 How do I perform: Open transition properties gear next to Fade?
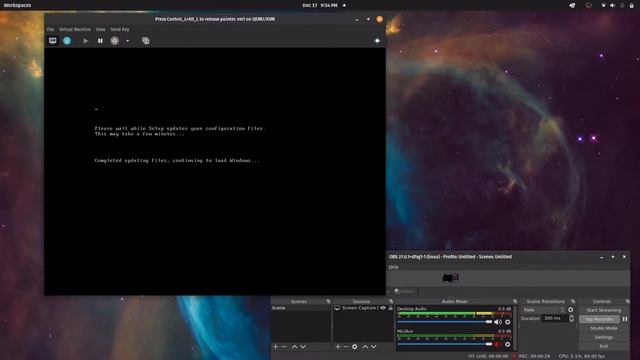571,310
